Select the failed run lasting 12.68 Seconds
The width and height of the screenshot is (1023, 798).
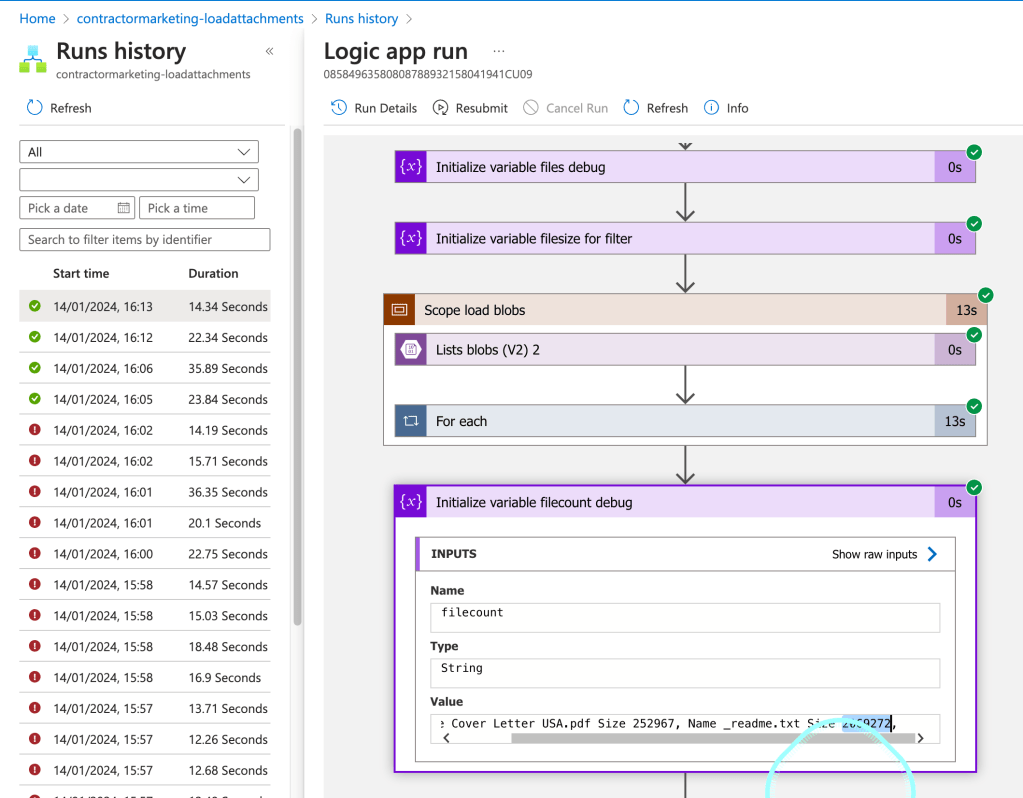(145, 770)
